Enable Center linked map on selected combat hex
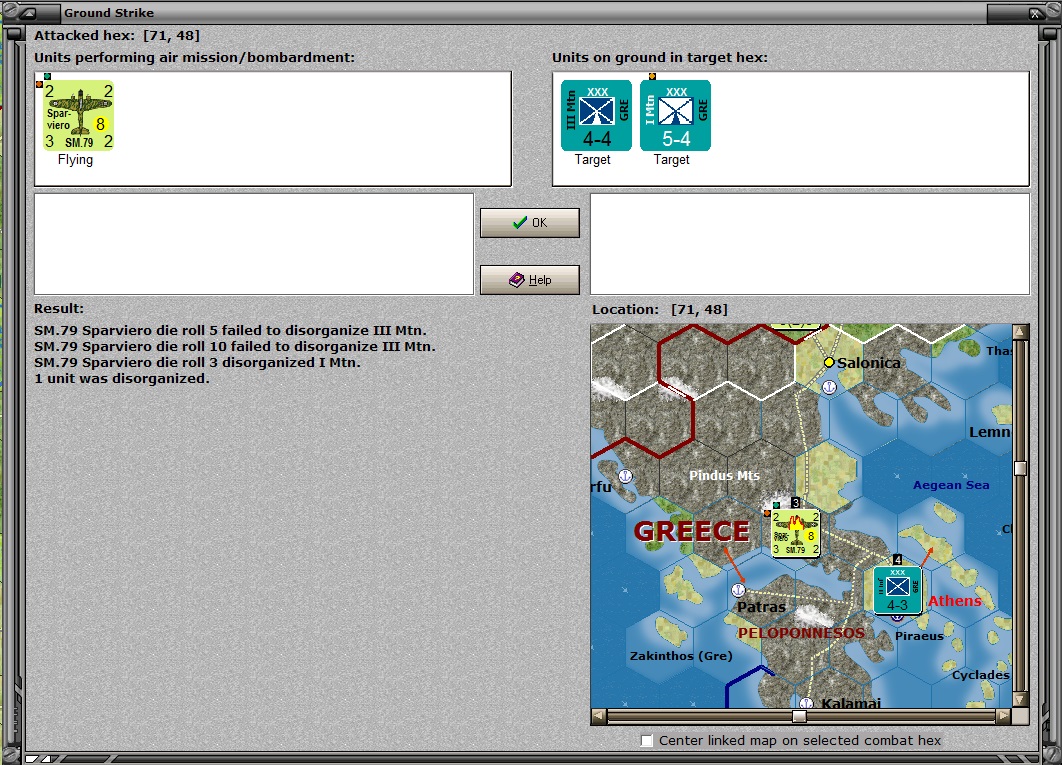The image size is (1062, 765). pyautogui.click(x=647, y=741)
